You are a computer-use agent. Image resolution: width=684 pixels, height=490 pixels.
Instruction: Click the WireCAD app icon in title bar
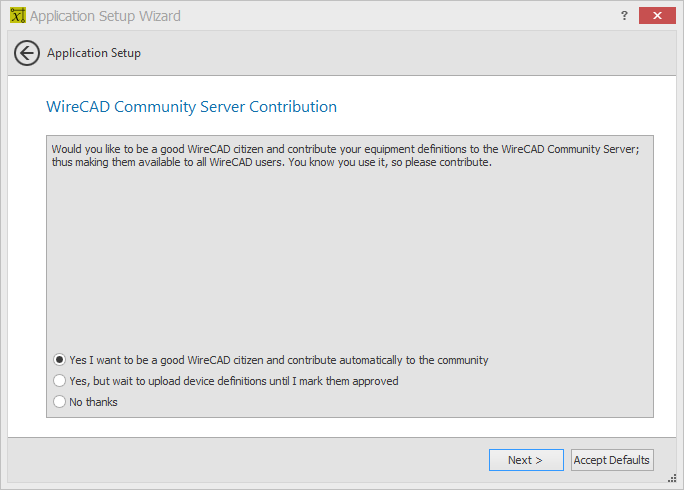pos(17,15)
